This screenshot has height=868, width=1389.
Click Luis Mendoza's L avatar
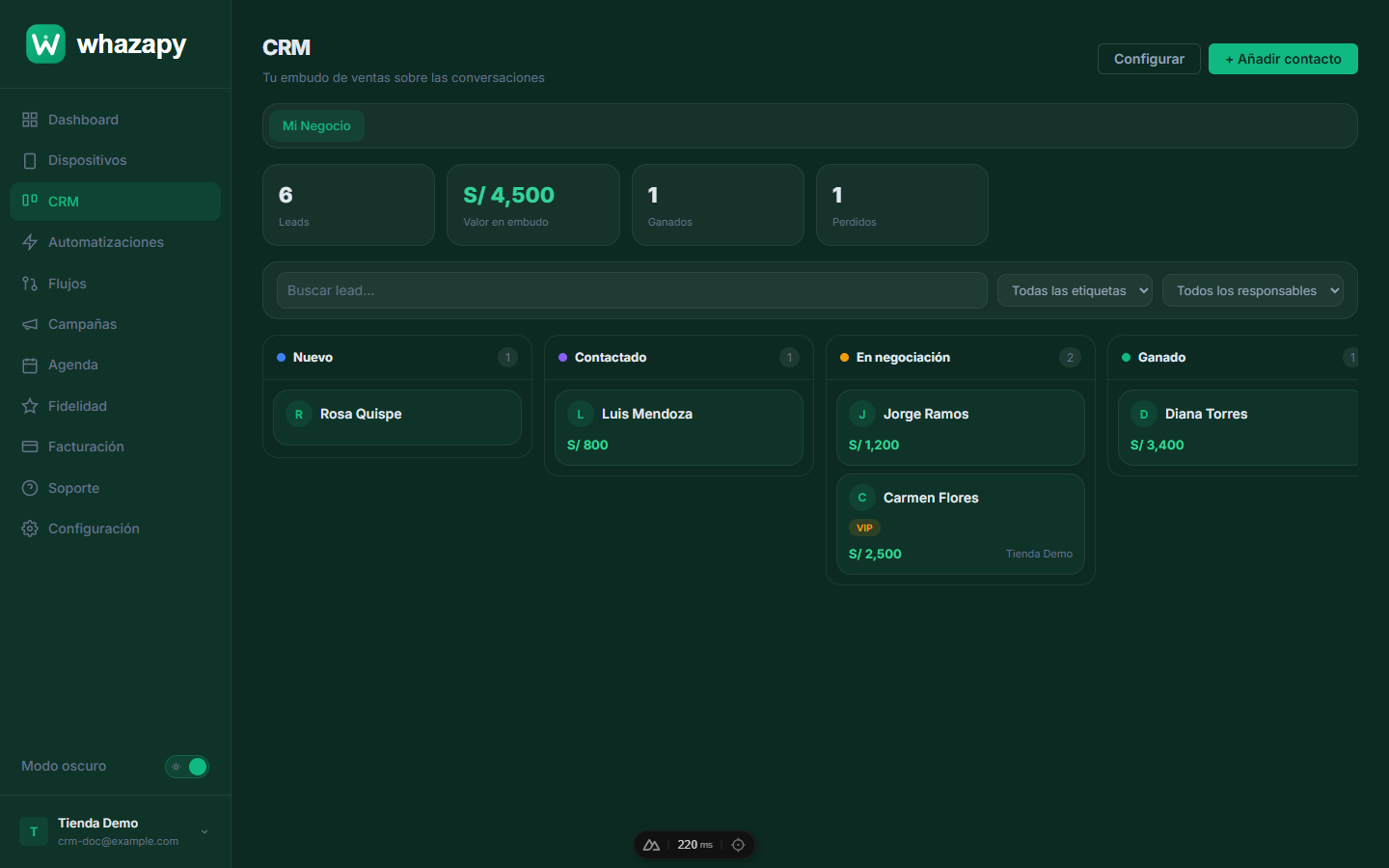(581, 414)
